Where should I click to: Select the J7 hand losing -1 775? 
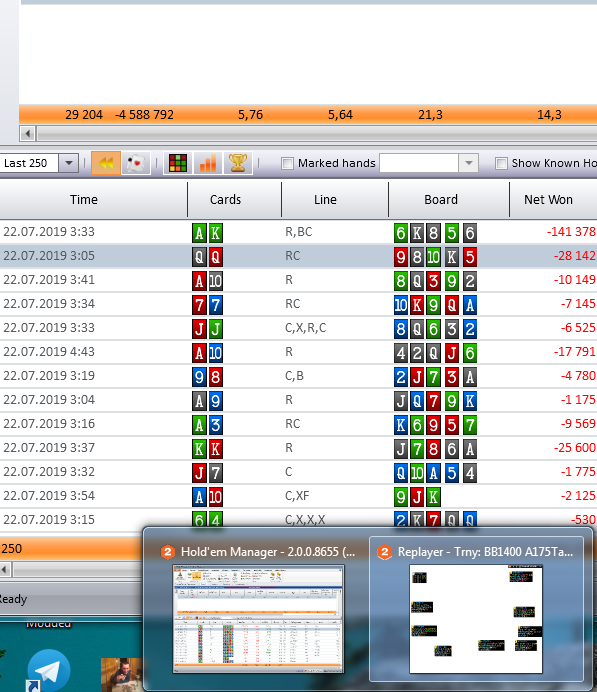pos(298,472)
